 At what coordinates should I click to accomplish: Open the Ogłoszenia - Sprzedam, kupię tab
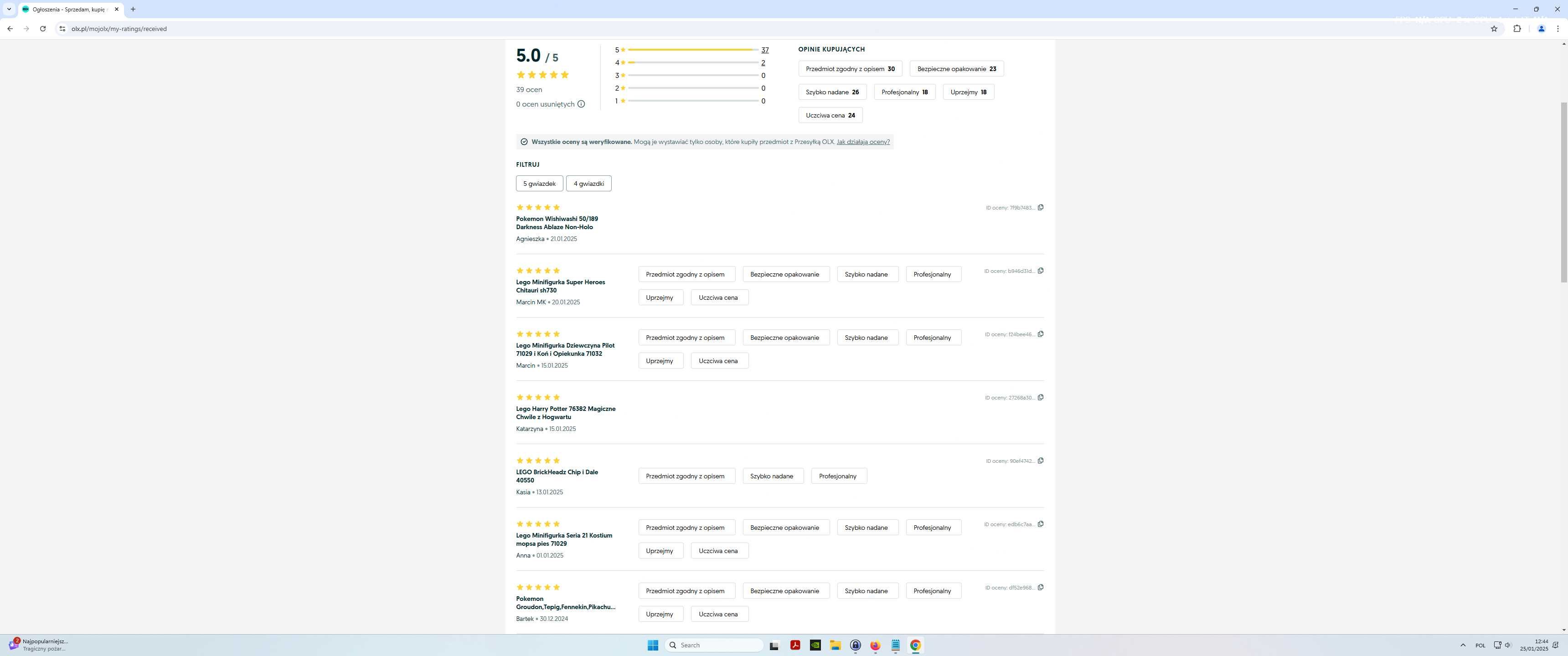(68, 9)
